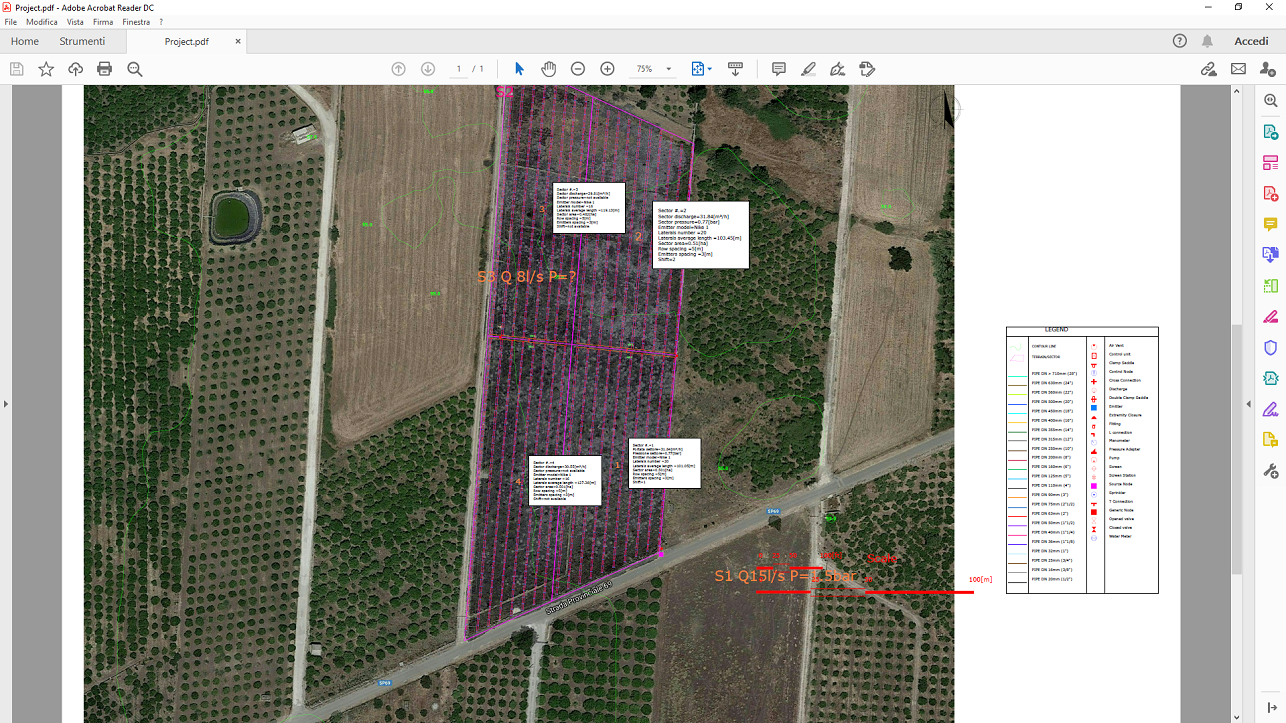This screenshot has height=723, width=1286.
Task: Click the page number input field
Action: pyautogui.click(x=460, y=69)
